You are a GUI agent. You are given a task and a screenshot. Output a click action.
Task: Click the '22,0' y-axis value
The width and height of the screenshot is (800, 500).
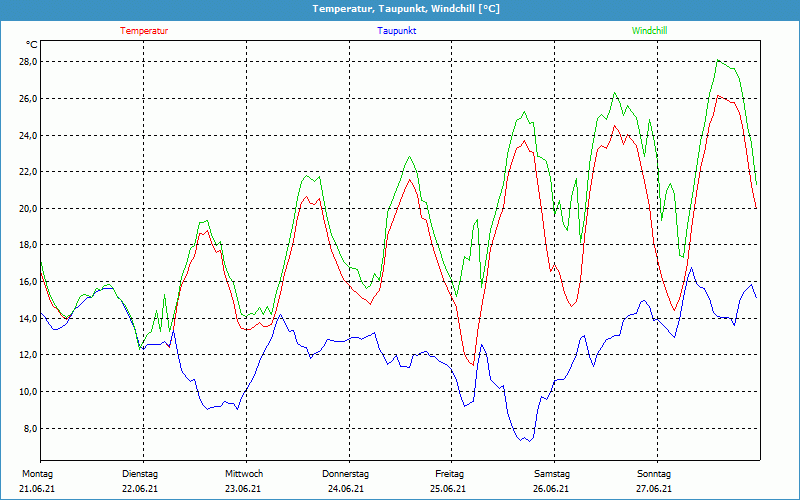pyautogui.click(x=26, y=171)
